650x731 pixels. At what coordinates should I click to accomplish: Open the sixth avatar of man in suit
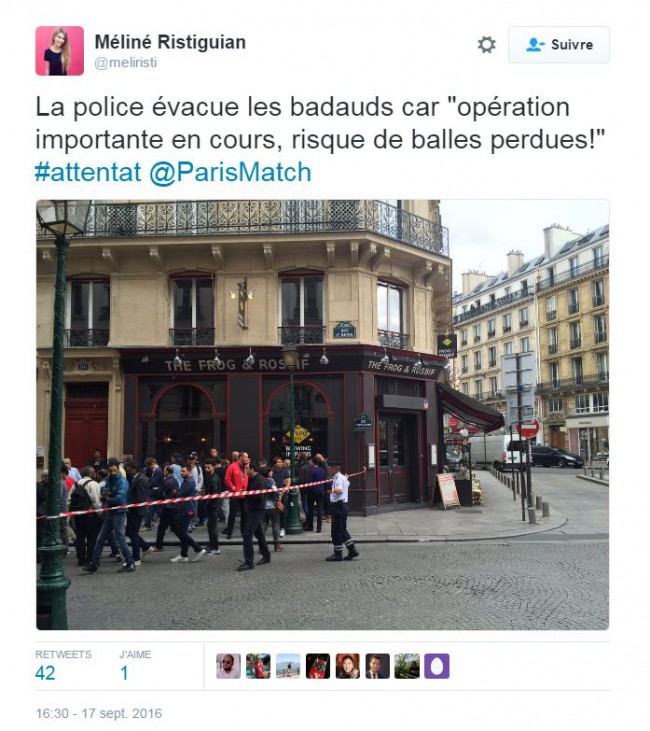(x=378, y=666)
